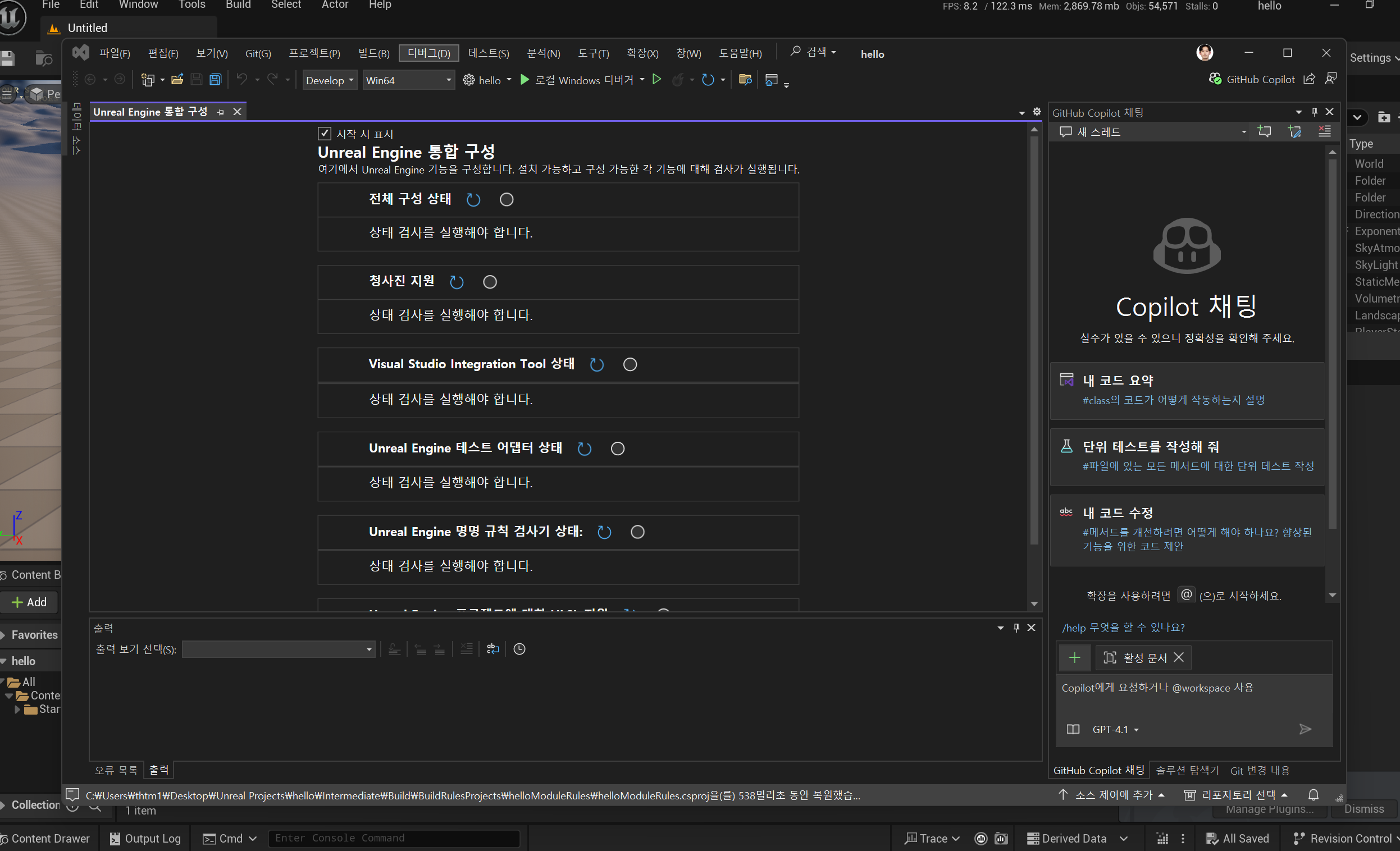Switch to the 솔루션 탐색기 tab
The width and height of the screenshot is (1400, 851).
pos(1187,770)
